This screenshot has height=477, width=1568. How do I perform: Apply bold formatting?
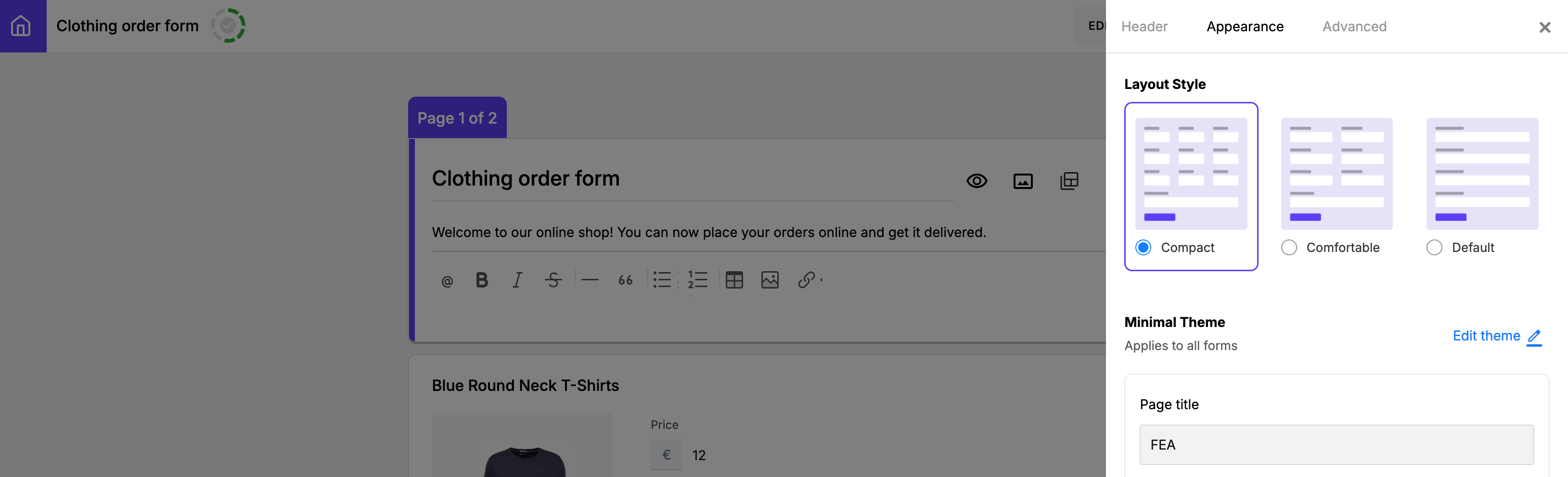point(481,280)
